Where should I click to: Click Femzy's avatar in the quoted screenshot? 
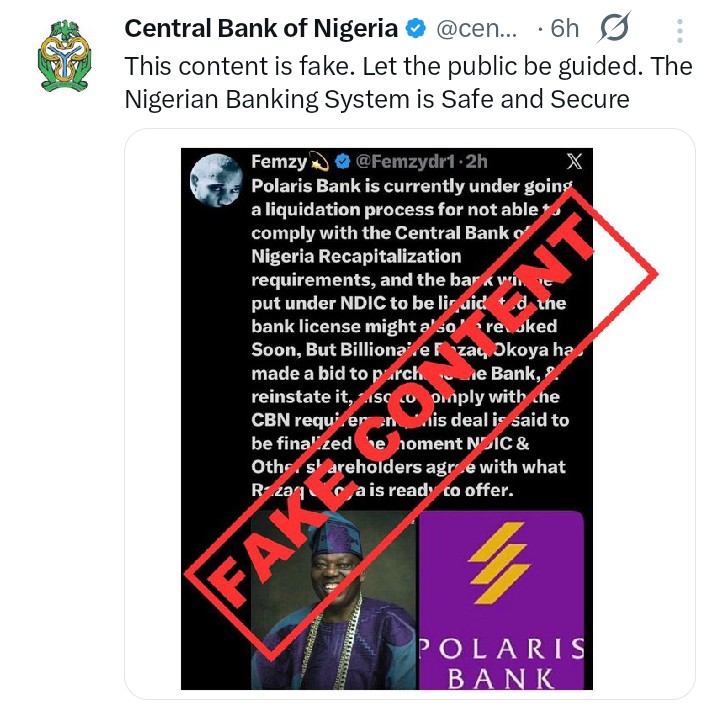click(x=221, y=183)
